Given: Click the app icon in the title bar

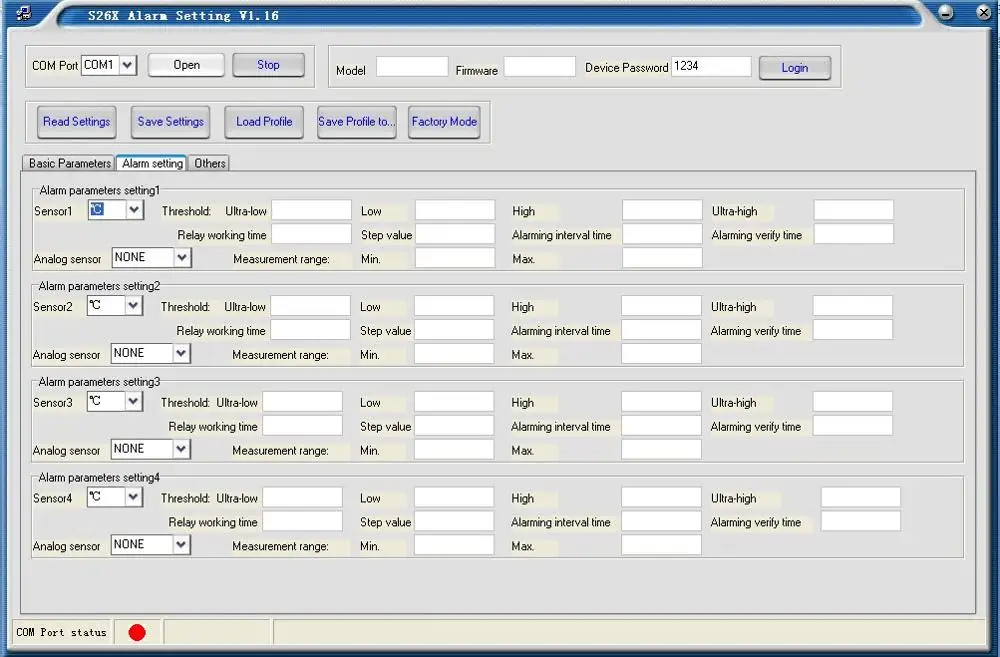Looking at the screenshot, I should pos(25,15).
